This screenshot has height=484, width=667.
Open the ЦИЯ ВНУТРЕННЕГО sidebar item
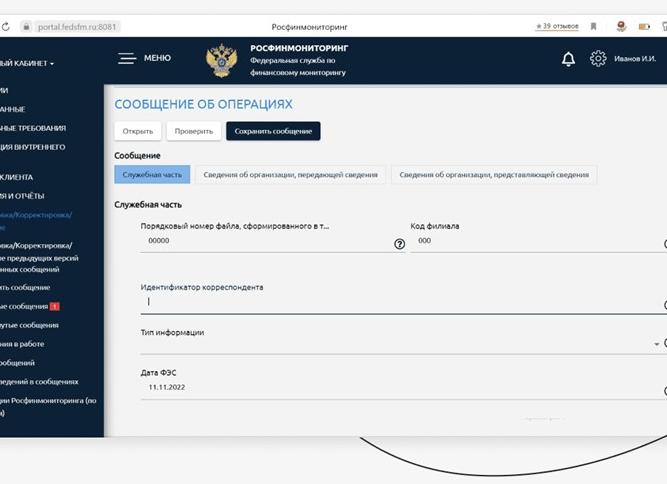click(x=33, y=147)
